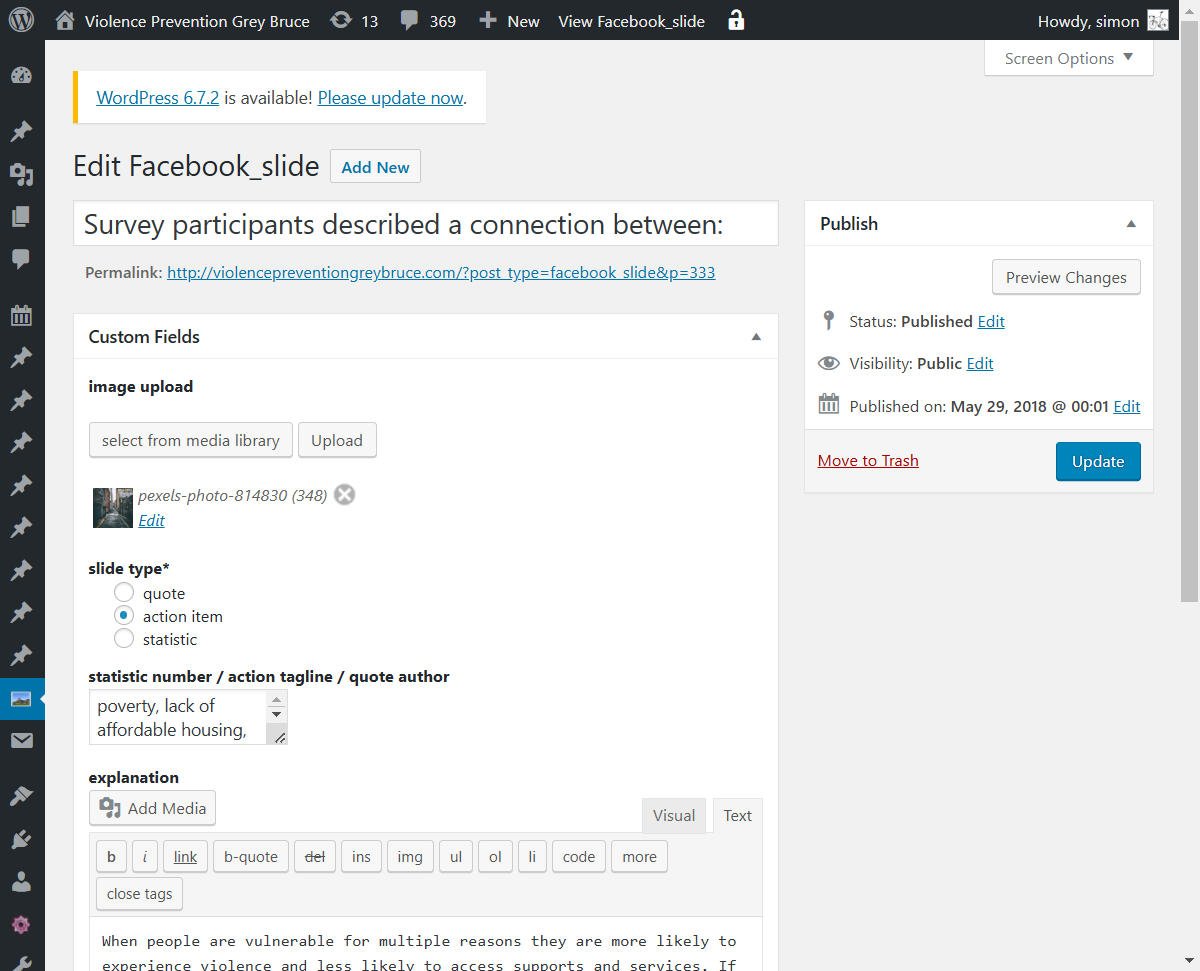Click the blue Update button
Screen dimensions: 1200x971
1098,461
